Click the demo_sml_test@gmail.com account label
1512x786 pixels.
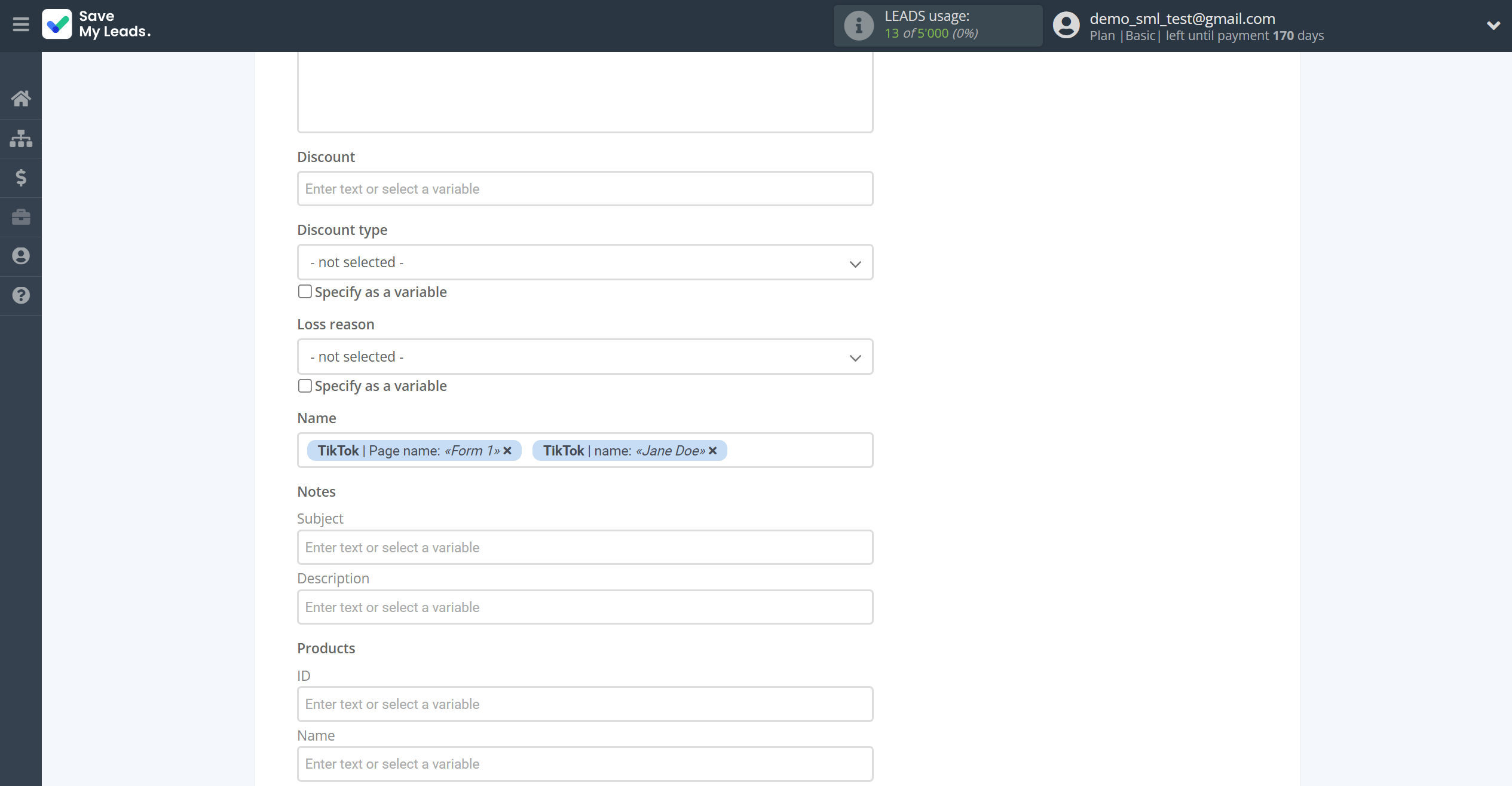pyautogui.click(x=1182, y=19)
